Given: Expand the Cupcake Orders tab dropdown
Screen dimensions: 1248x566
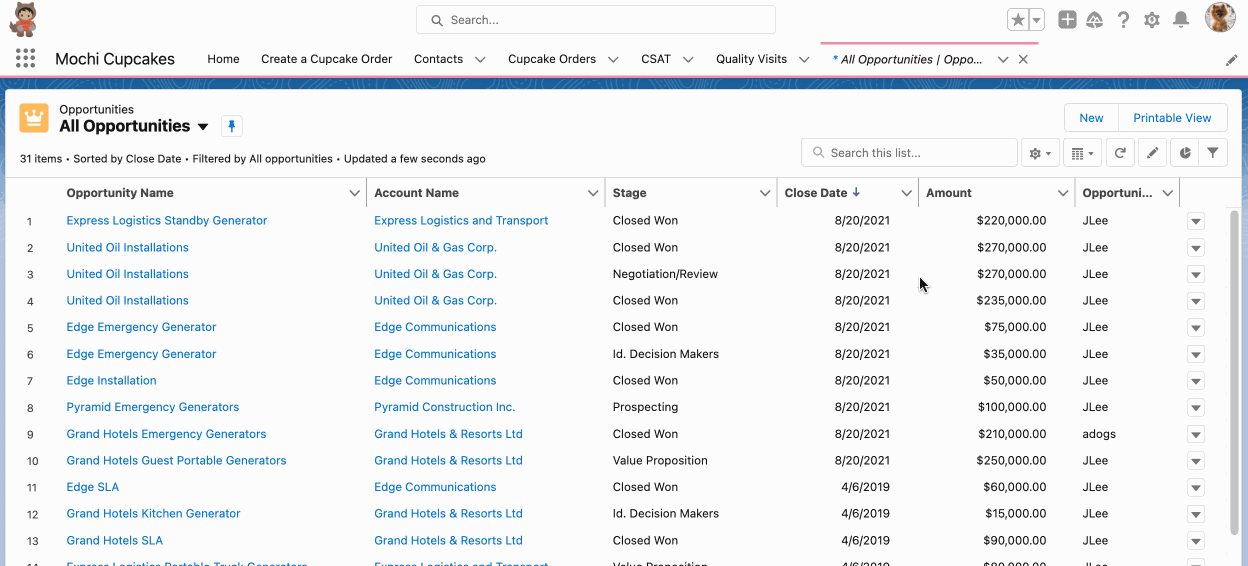Looking at the screenshot, I should [613, 60].
